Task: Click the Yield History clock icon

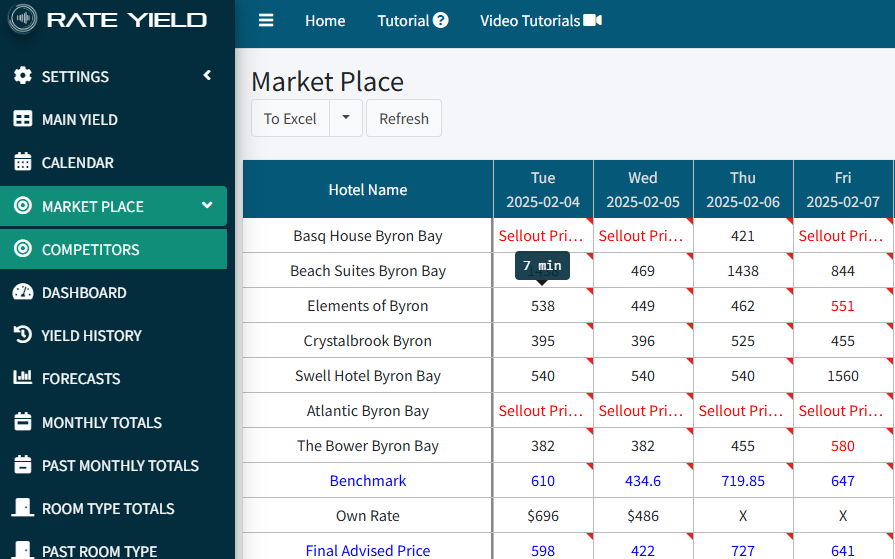Action: pyautogui.click(x=23, y=335)
